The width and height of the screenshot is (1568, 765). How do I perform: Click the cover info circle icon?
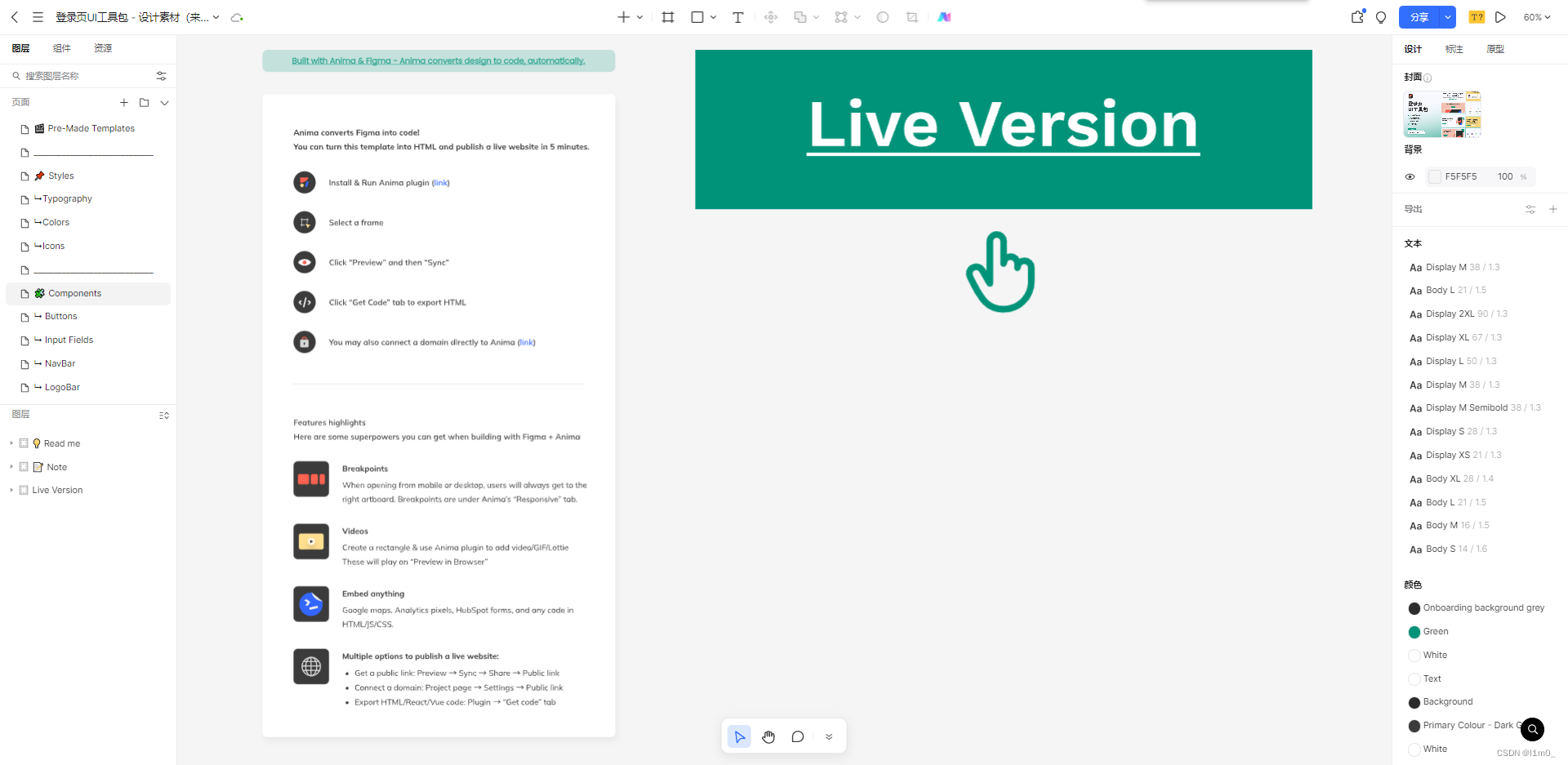click(x=1428, y=78)
